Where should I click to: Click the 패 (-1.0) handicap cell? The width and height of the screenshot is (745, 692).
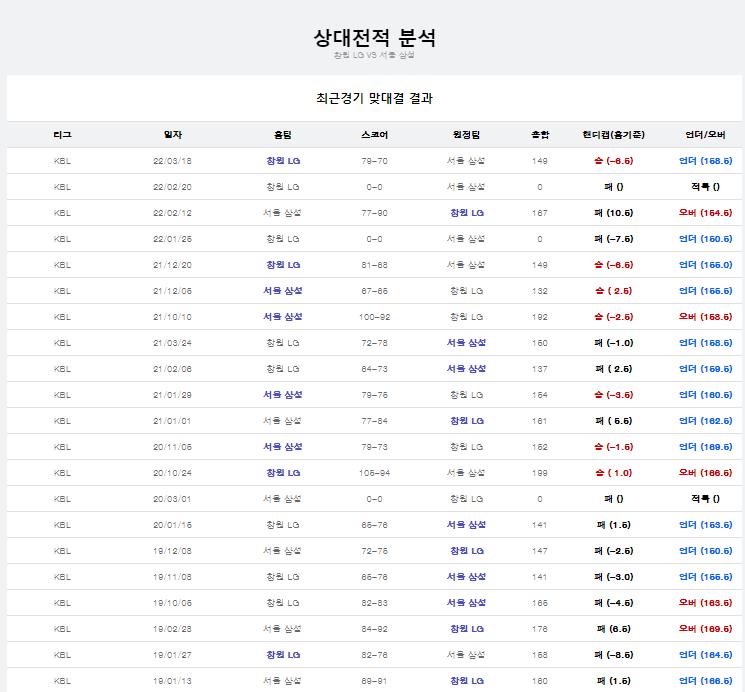click(x=613, y=343)
